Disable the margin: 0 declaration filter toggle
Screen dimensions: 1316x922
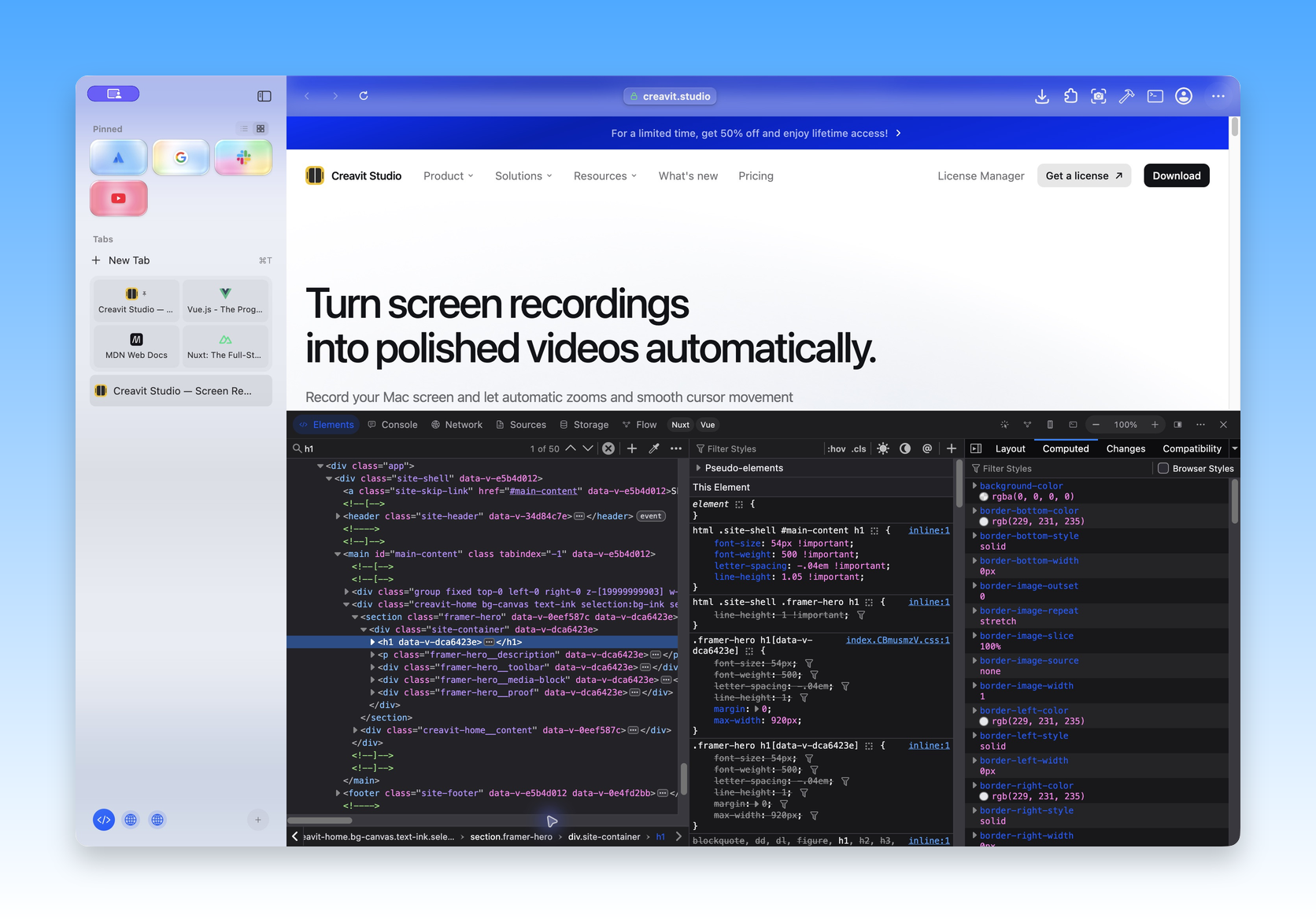(784, 804)
